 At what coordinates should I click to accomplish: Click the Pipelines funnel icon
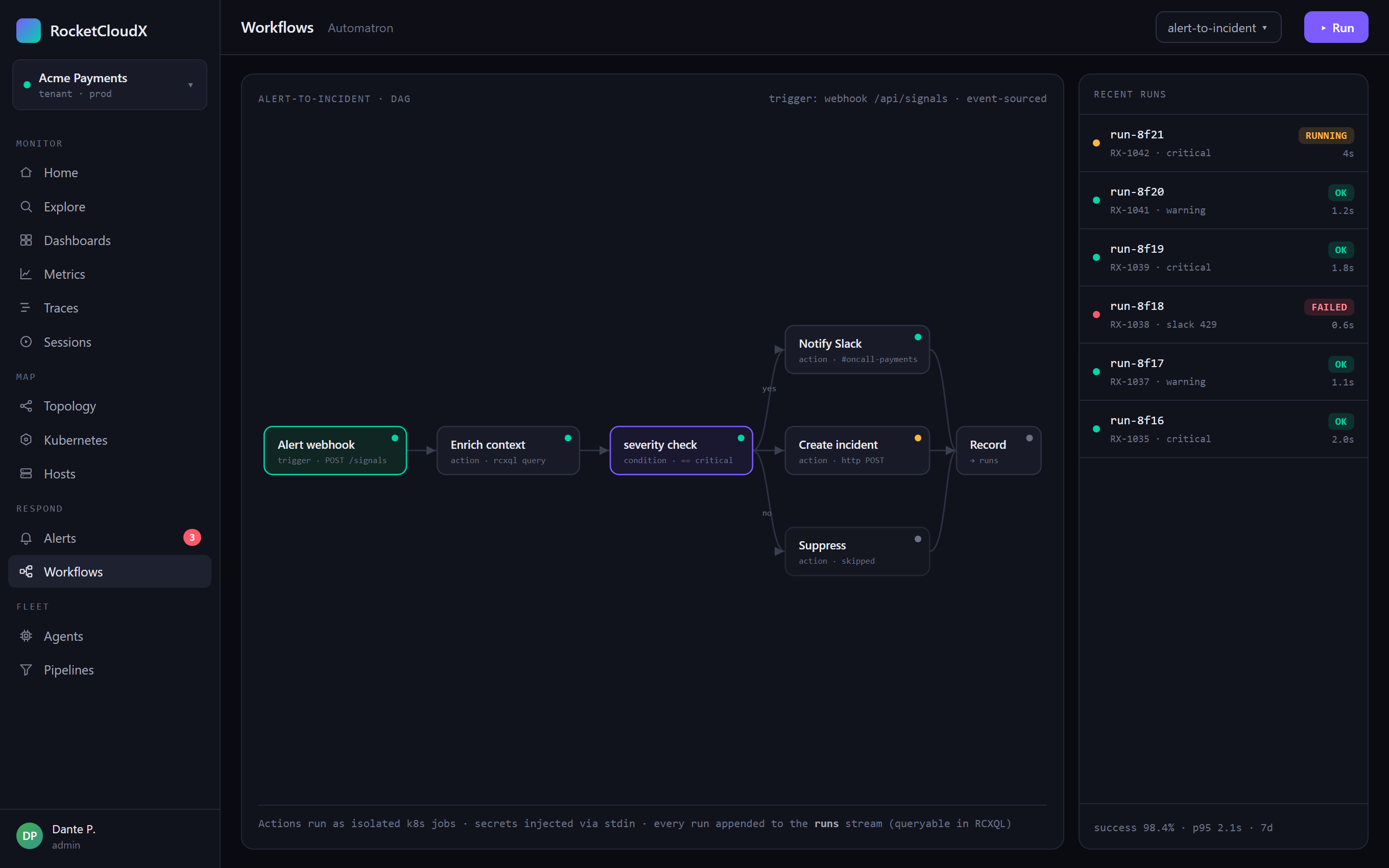[x=26, y=670]
